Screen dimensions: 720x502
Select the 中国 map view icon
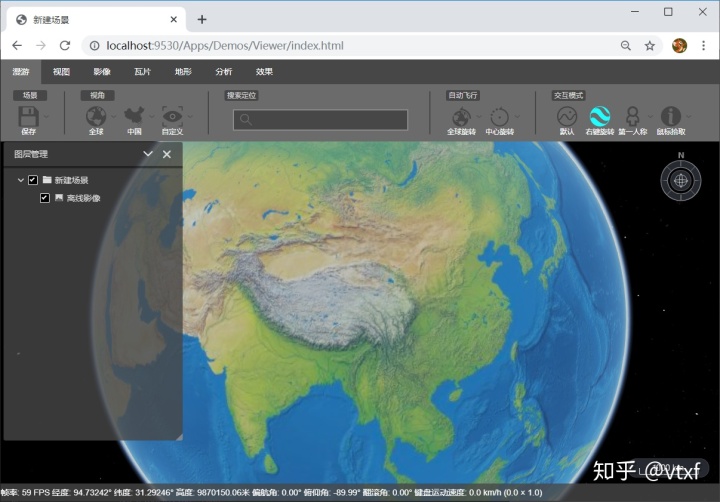point(134,116)
